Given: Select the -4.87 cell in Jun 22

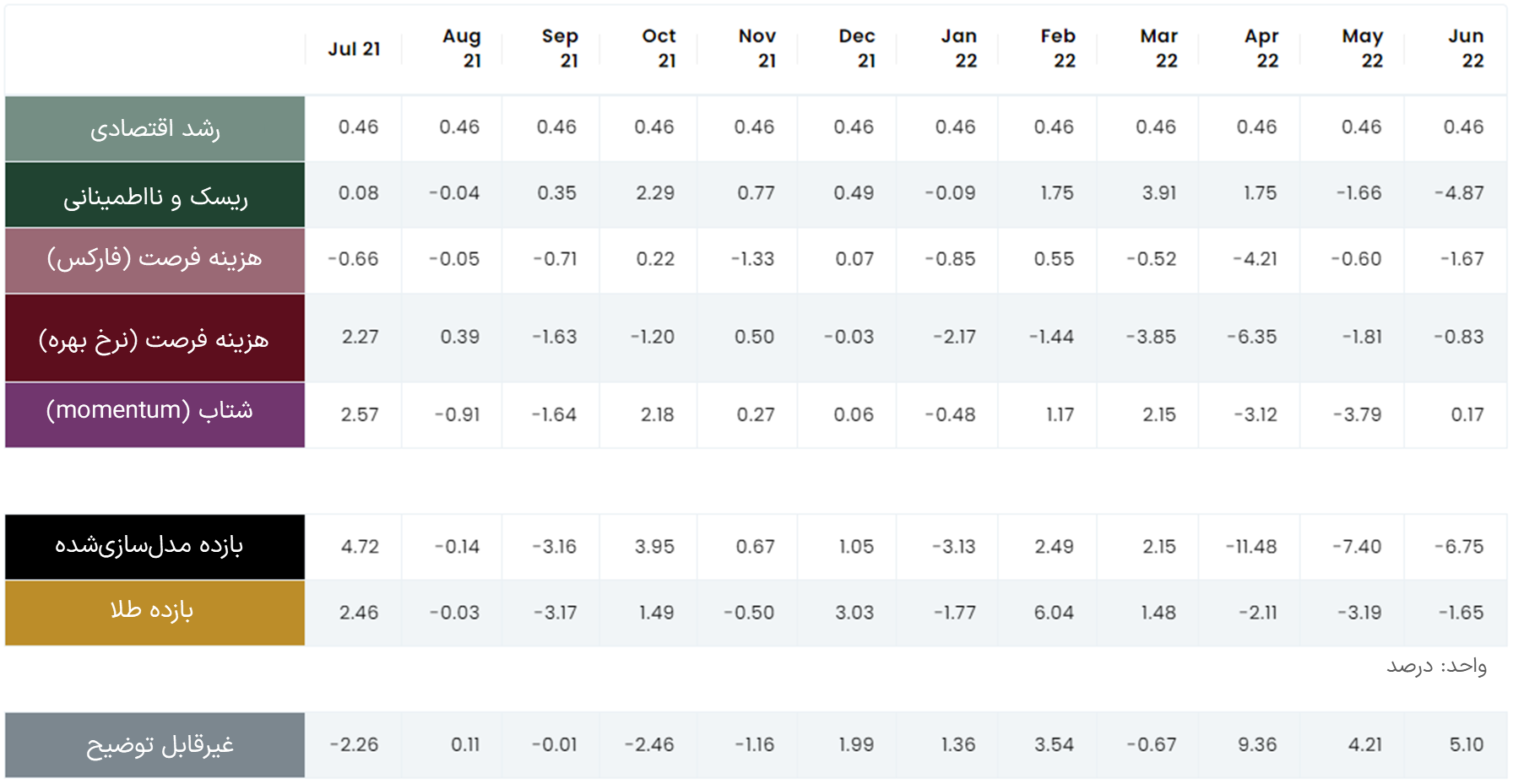Looking at the screenshot, I should tap(1458, 193).
